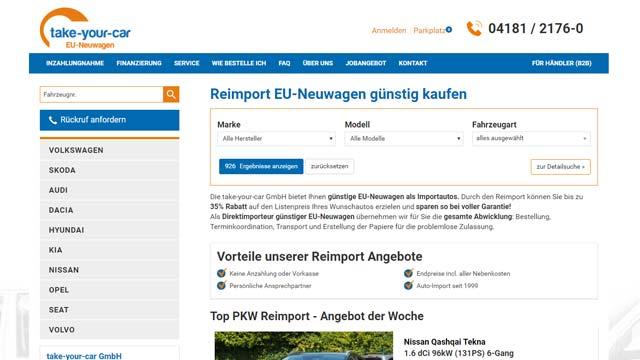Viewport: 640px width, 360px height.
Task: Select Kia in brand list
Action: point(109,250)
